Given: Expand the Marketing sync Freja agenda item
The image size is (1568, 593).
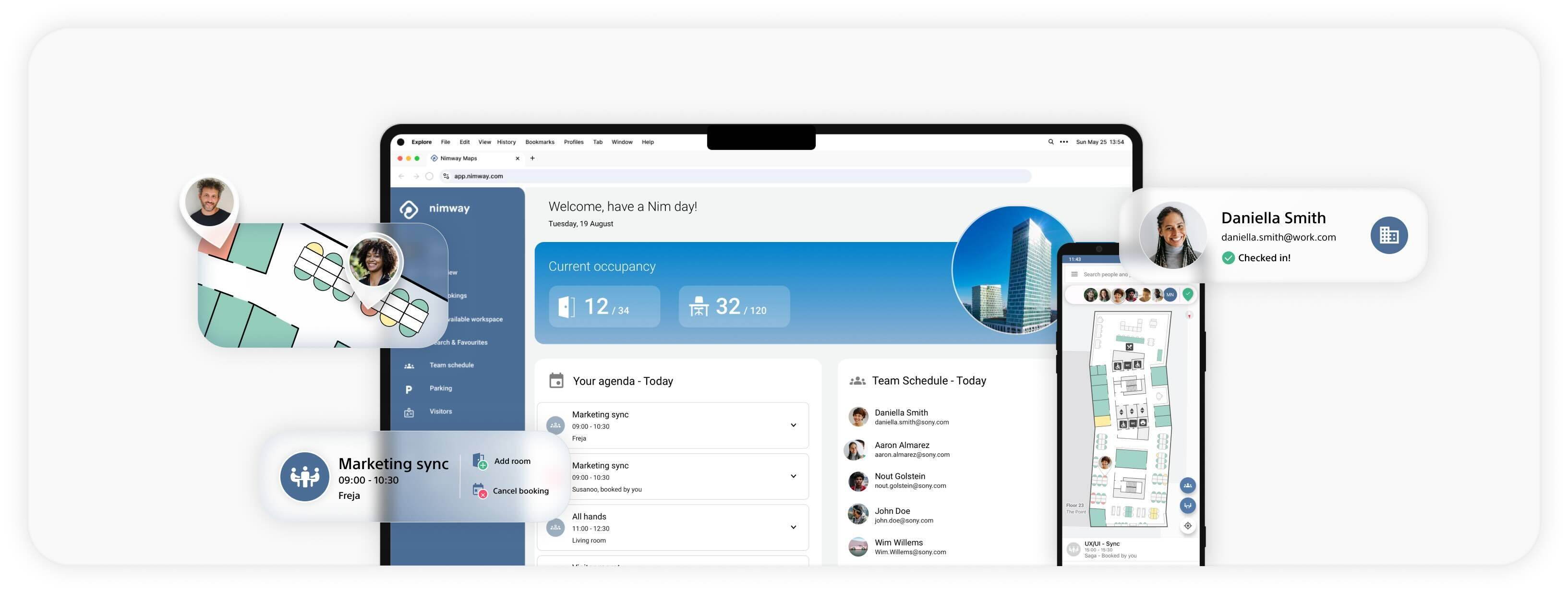Looking at the screenshot, I should 793,425.
